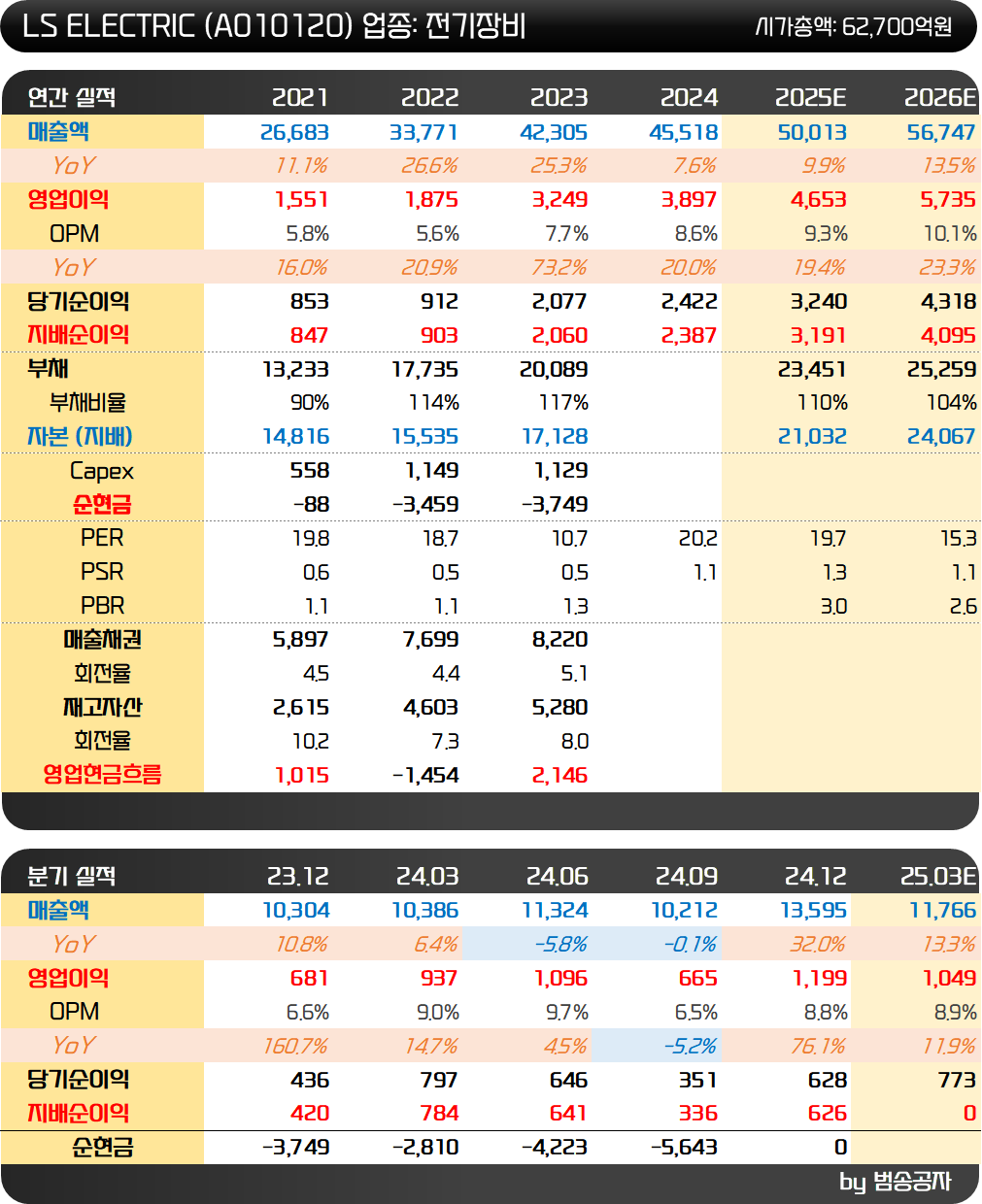Click quarterly 영업이익 value 1,199
The height and width of the screenshot is (1204, 982).
click(821, 979)
